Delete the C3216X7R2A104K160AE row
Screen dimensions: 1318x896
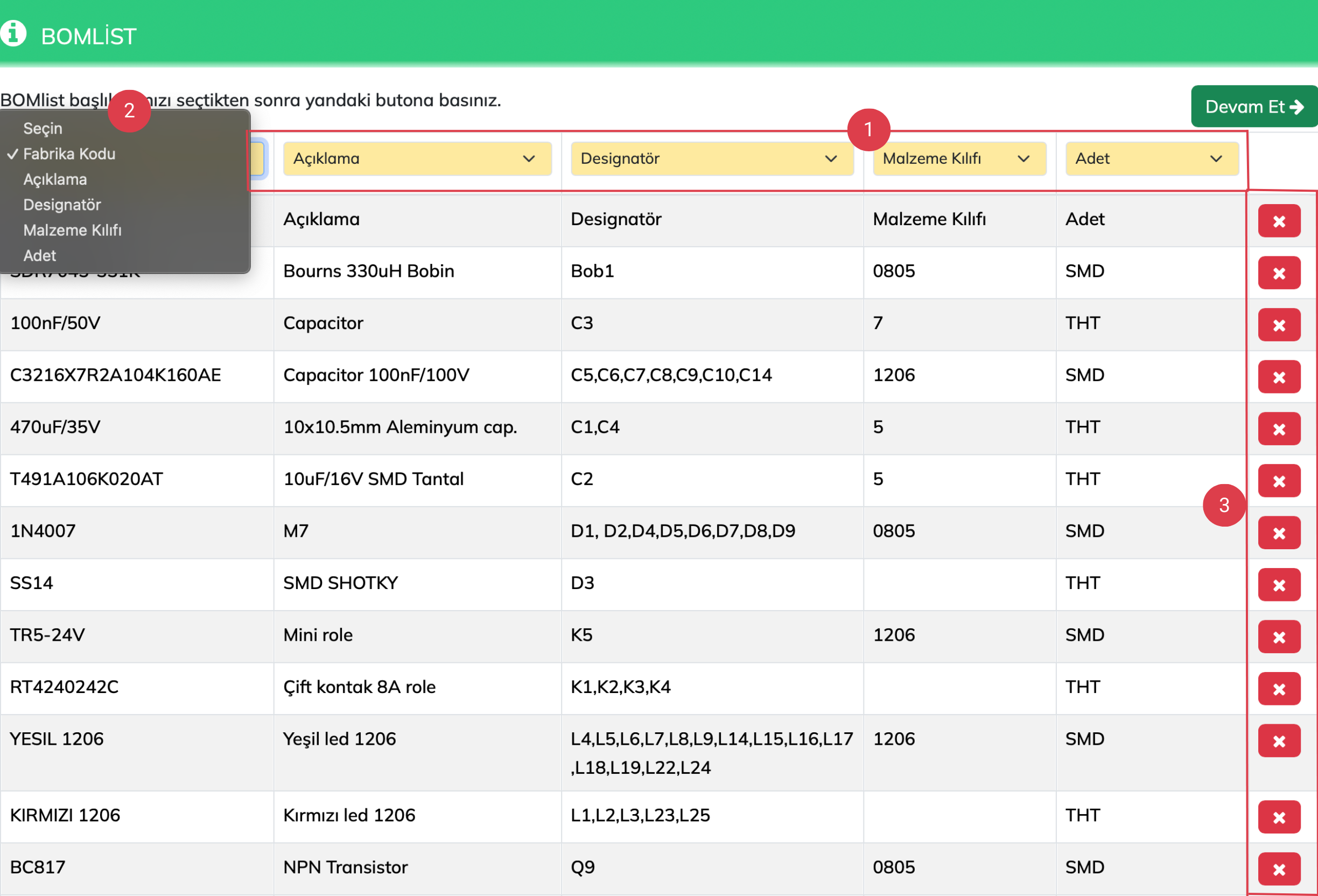tap(1278, 377)
